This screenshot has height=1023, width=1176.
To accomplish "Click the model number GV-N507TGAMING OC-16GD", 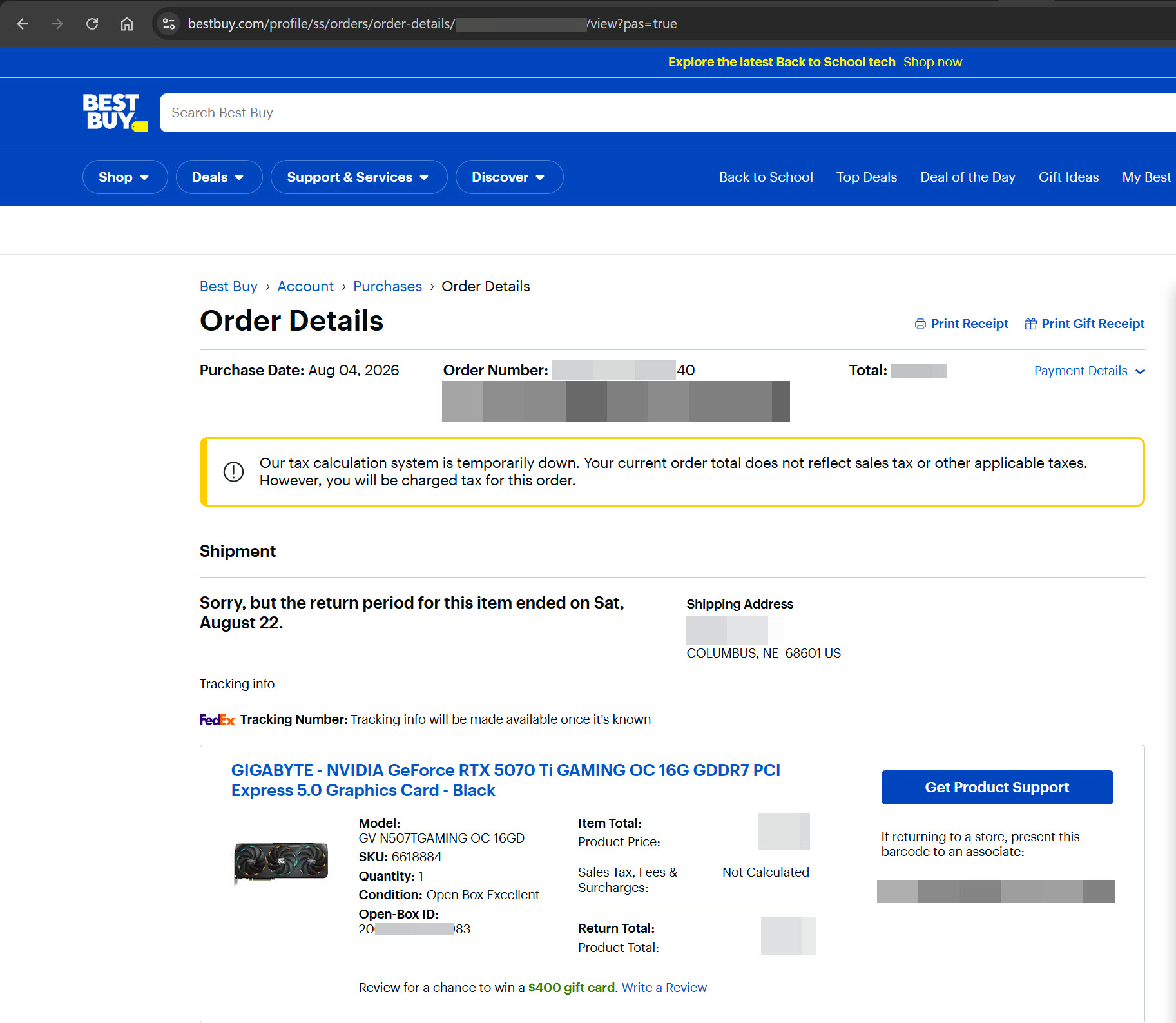I will [x=441, y=838].
